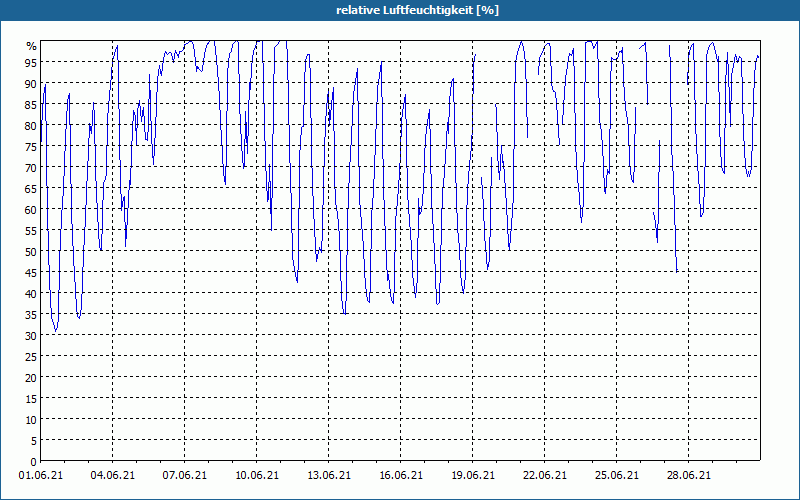
Task: Select the date label 19.06.21
Action: coord(472,475)
